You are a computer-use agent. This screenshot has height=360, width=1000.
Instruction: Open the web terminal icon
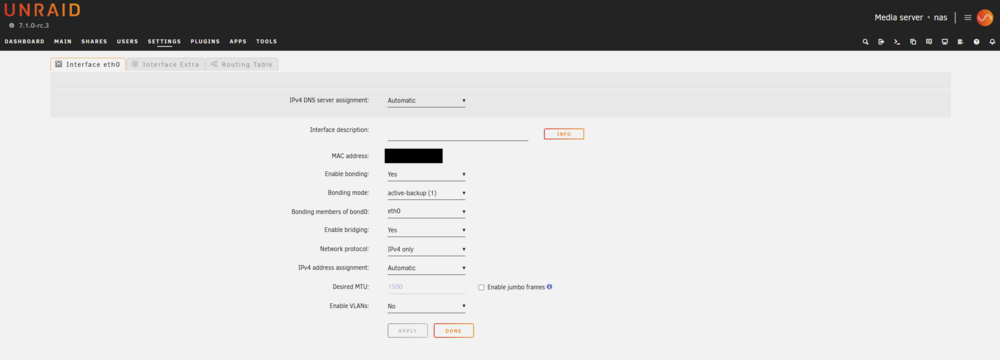(x=897, y=41)
